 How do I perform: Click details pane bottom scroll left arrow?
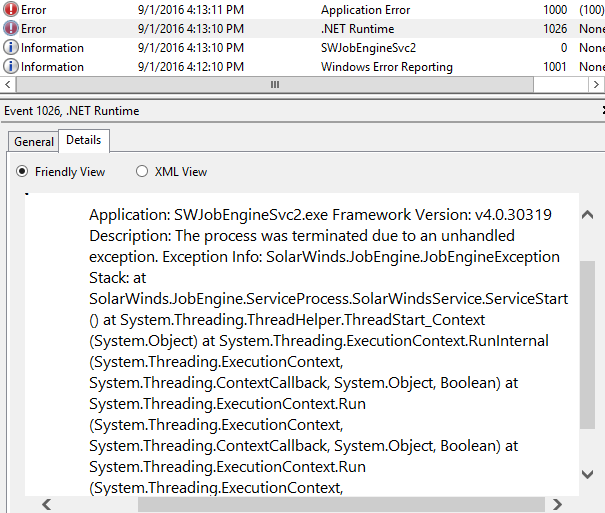pyautogui.click(x=47, y=504)
